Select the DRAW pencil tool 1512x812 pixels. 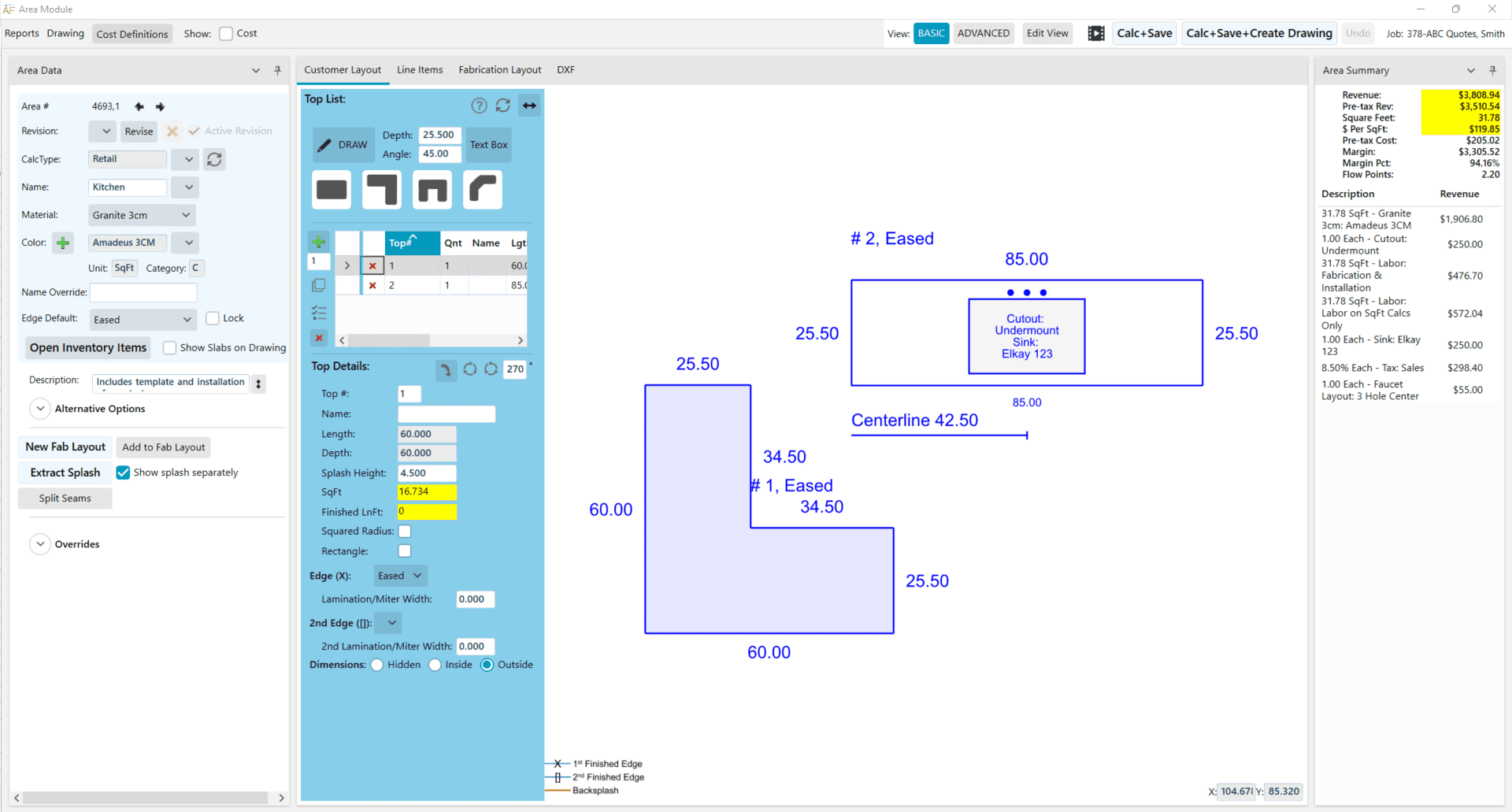[x=343, y=145]
